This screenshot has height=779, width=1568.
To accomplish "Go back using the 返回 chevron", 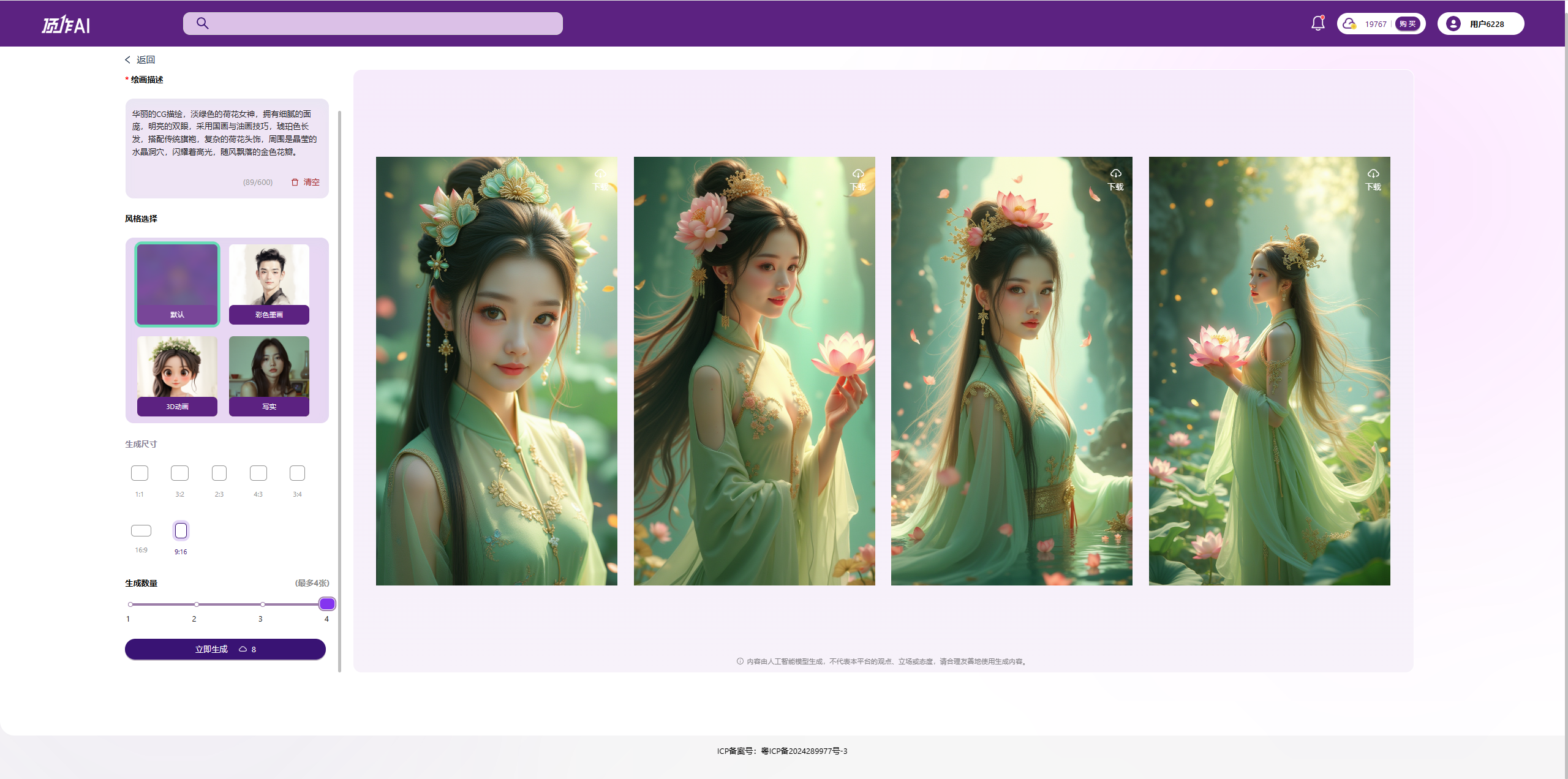I will [128, 60].
